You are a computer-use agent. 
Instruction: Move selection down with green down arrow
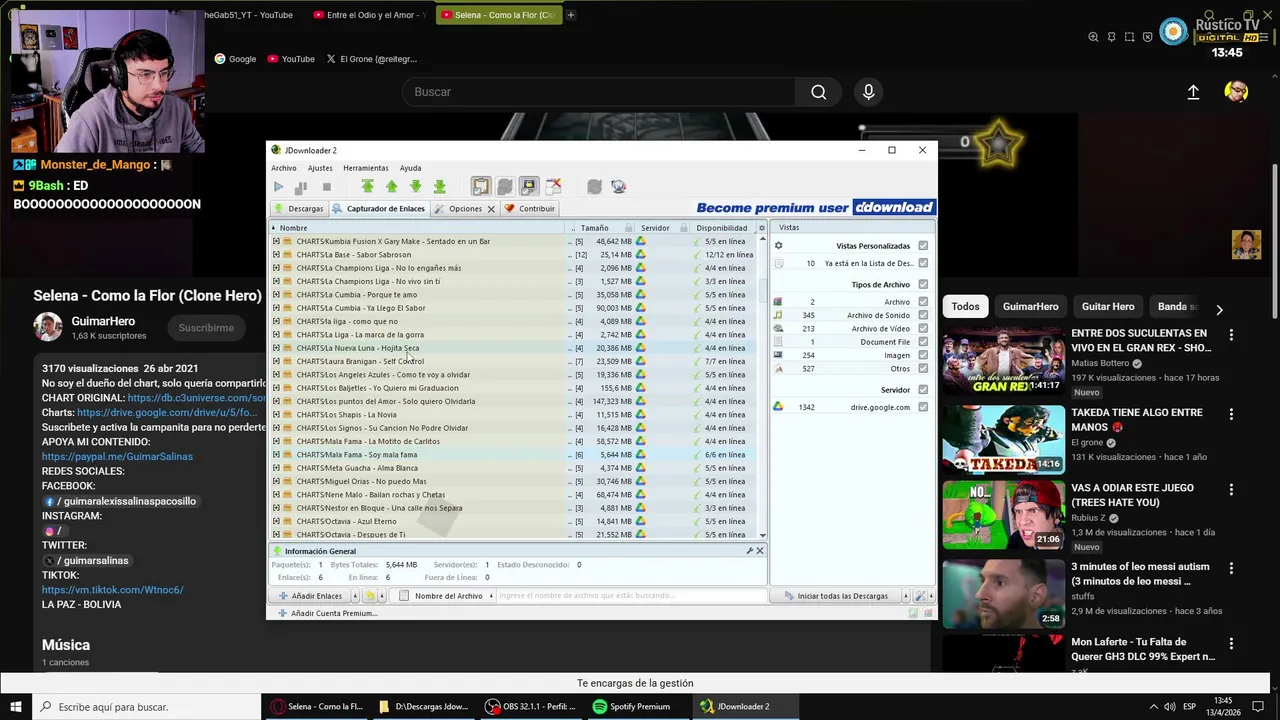(415, 187)
